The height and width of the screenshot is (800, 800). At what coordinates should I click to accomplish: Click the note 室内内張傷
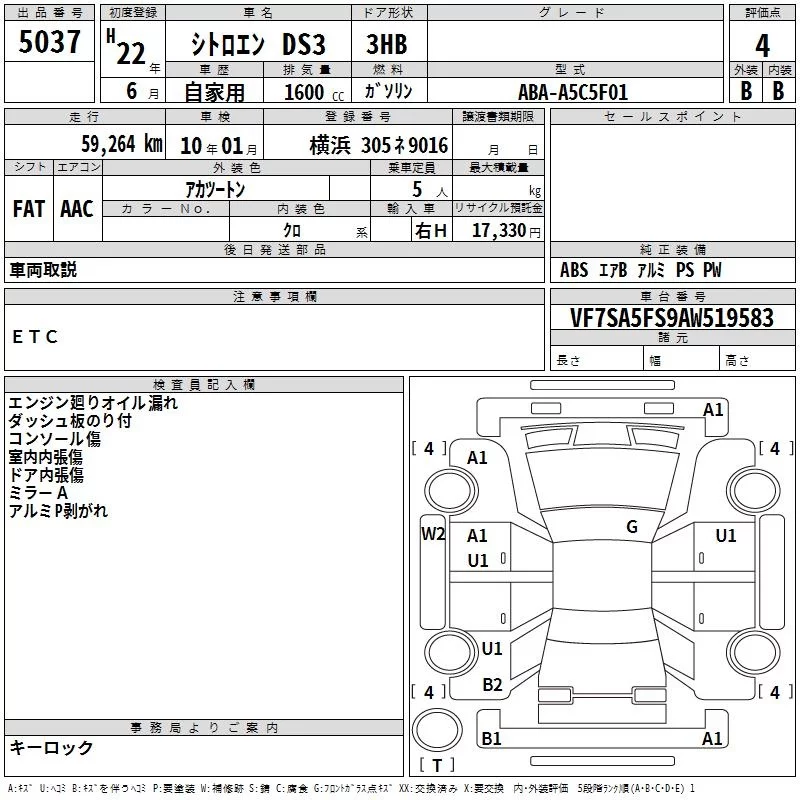click(45, 457)
